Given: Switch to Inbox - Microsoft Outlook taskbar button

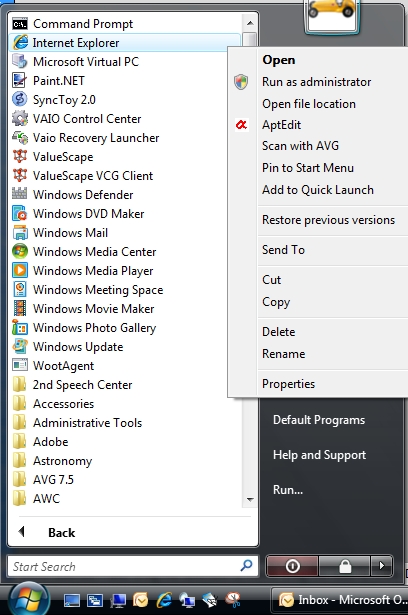Looking at the screenshot, I should (x=341, y=600).
